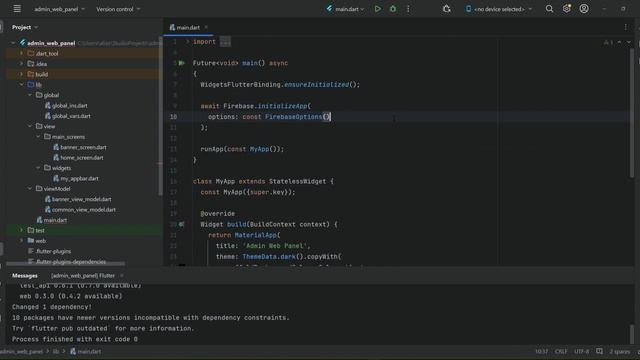Open home_screen.dart file
The width and height of the screenshot is (640, 360).
point(82,158)
